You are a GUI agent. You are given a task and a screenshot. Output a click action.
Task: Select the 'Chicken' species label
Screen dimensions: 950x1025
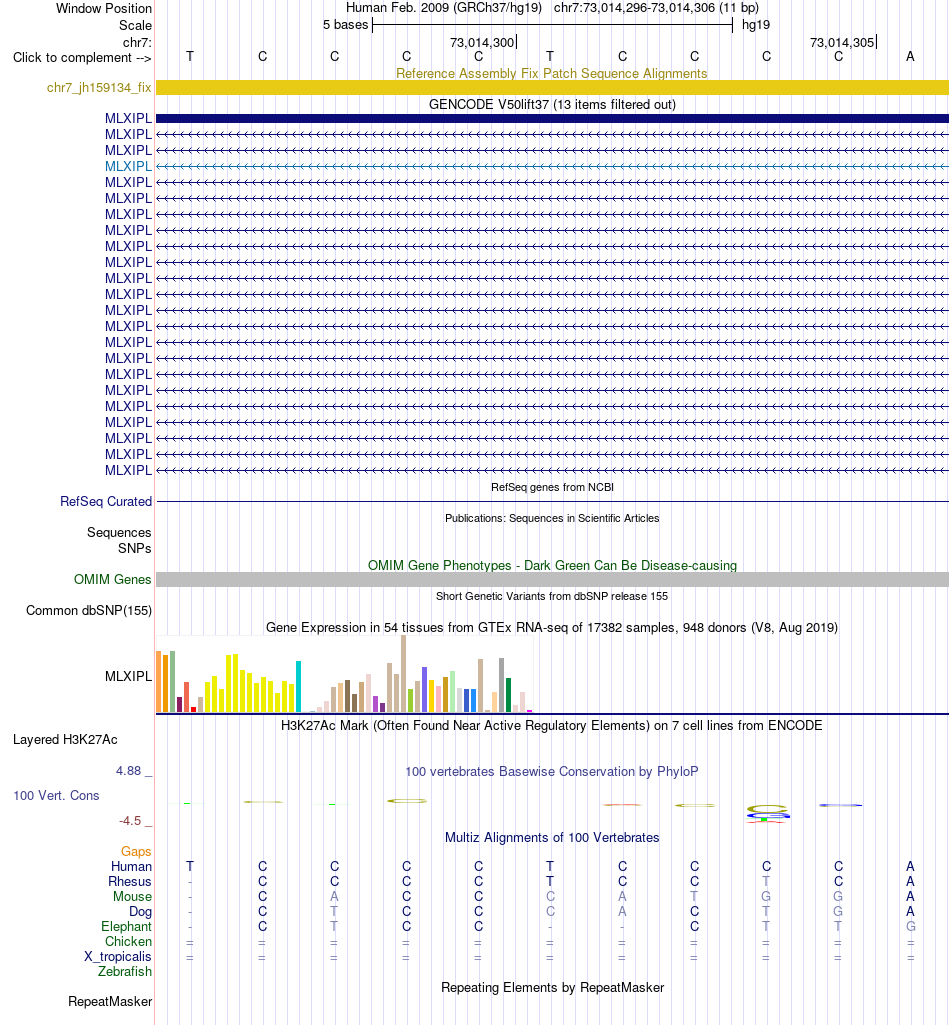[x=128, y=941]
